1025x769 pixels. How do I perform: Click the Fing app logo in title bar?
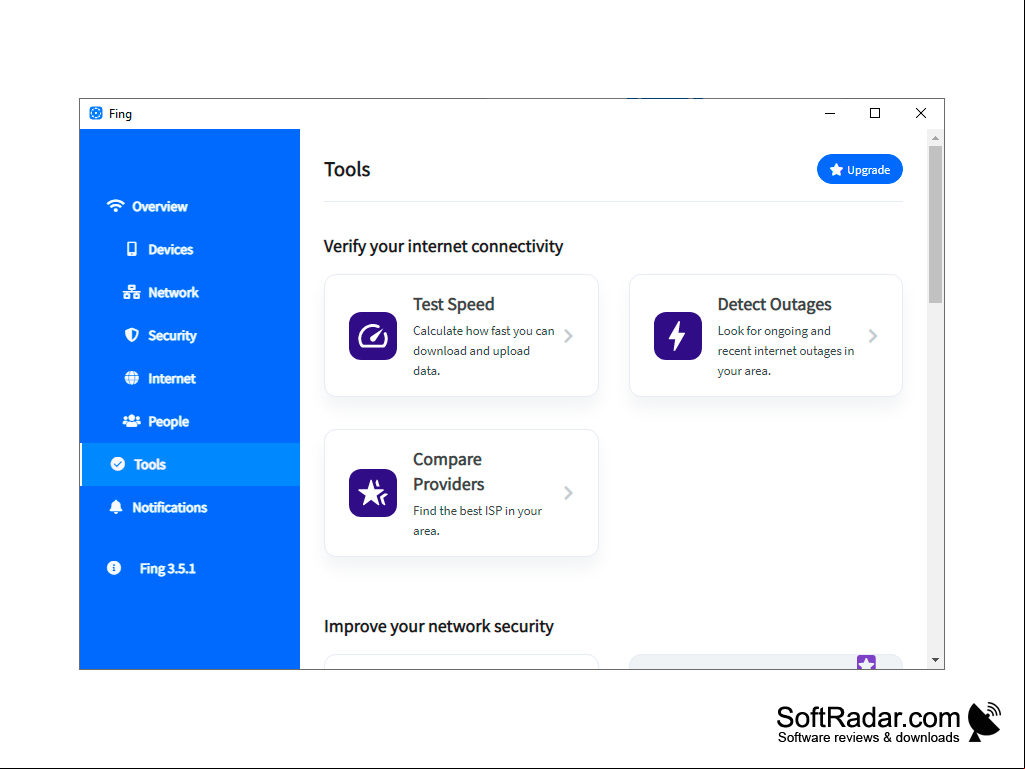[96, 113]
